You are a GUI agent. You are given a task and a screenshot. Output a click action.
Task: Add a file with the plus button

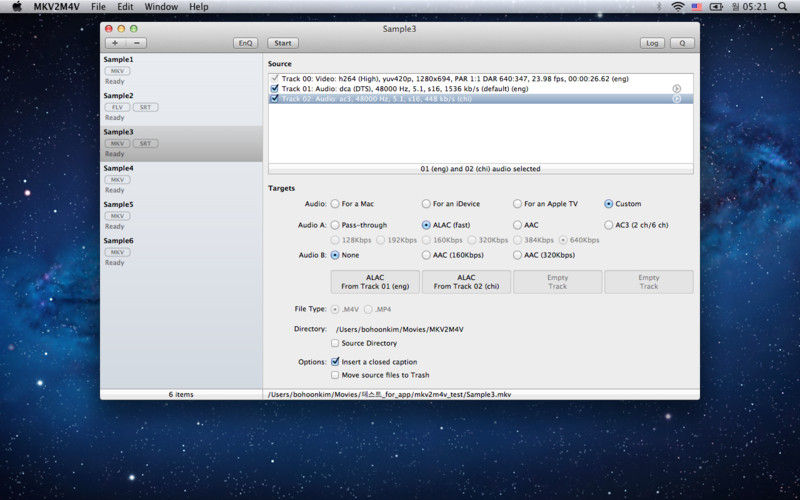pos(115,43)
